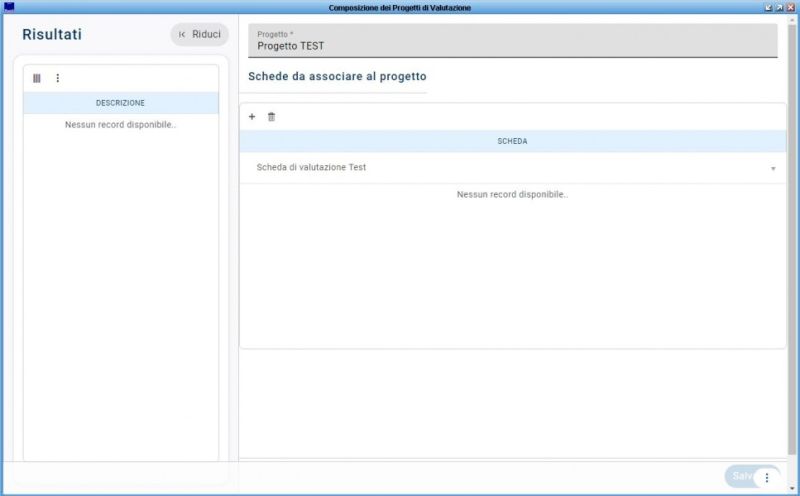Click 'Nessun record disponibile' in Risultati list
The image size is (800, 496).
point(120,125)
